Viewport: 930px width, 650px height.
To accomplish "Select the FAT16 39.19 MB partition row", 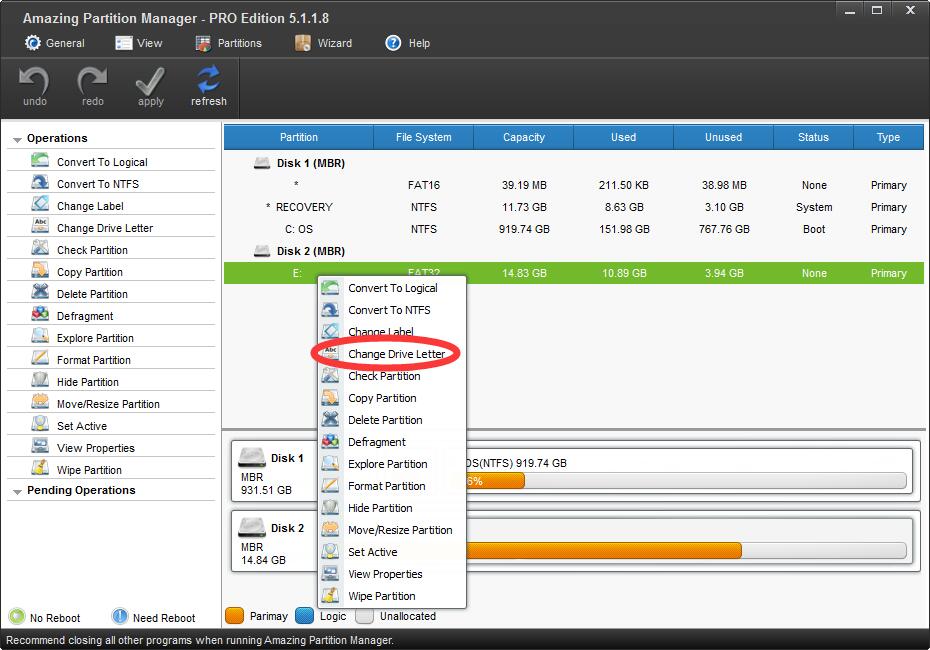I will [x=574, y=185].
